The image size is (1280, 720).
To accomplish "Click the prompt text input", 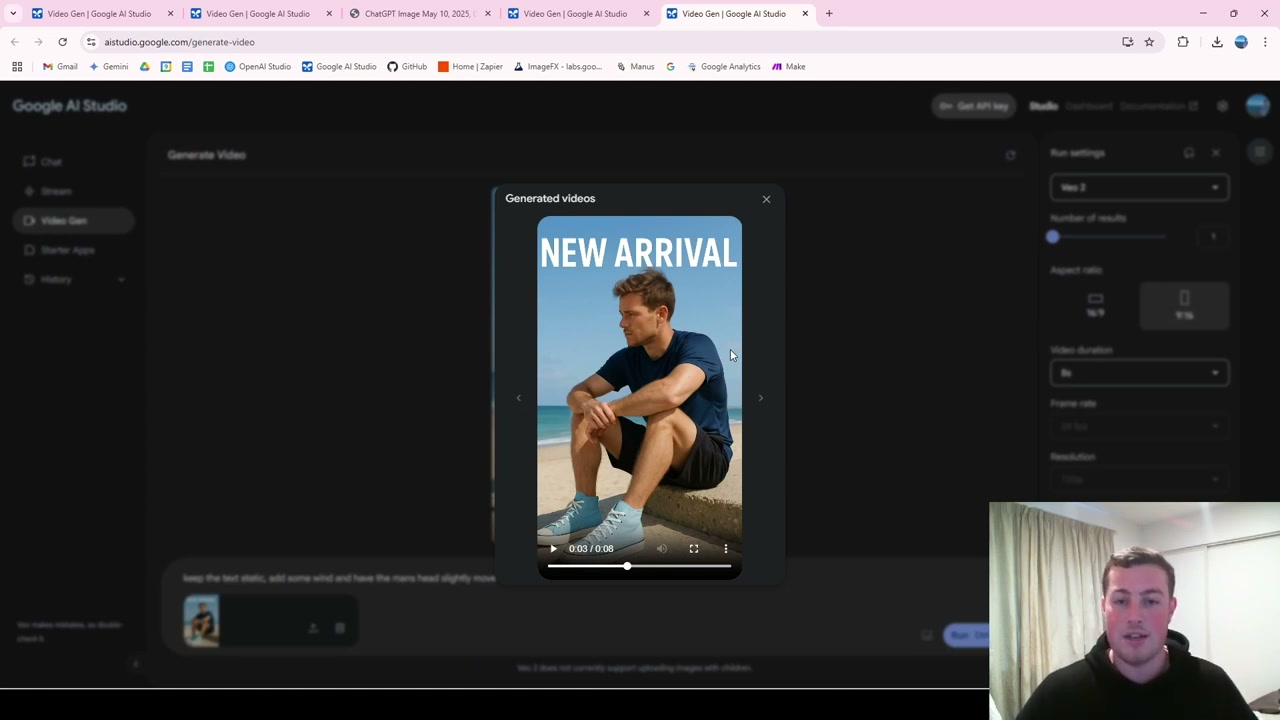I will [x=340, y=578].
